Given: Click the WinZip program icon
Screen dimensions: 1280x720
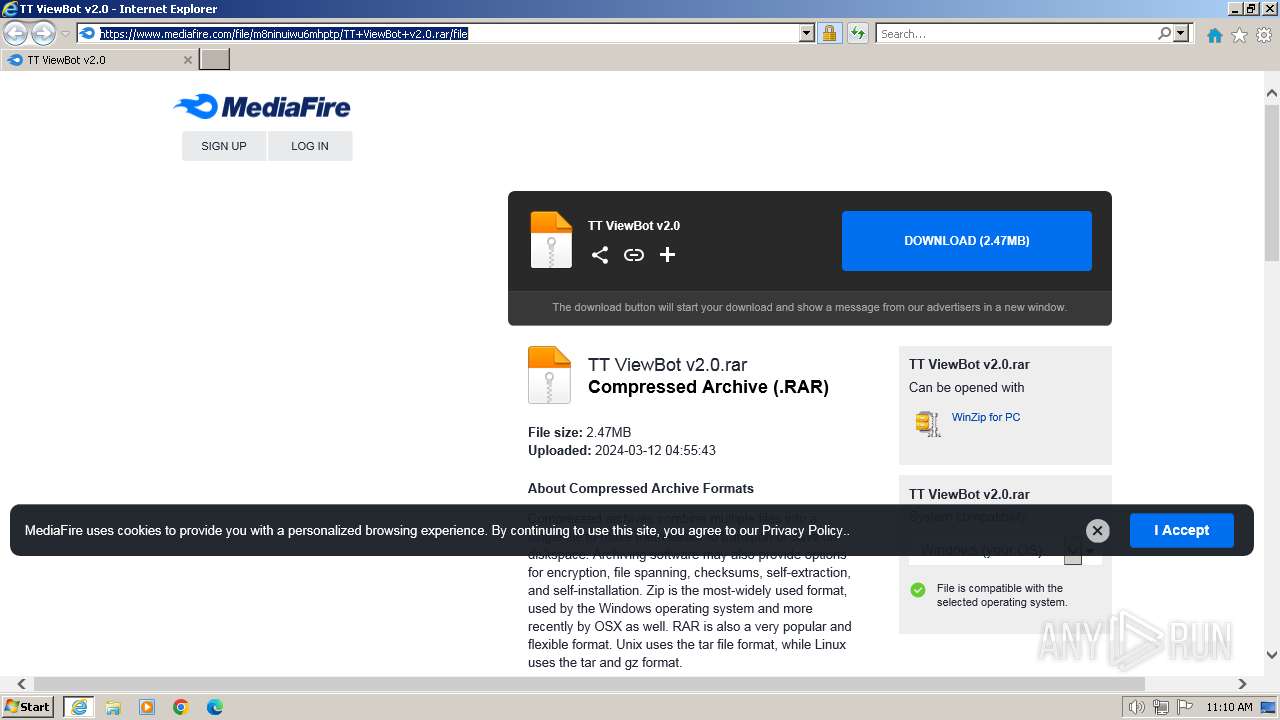Looking at the screenshot, I should pos(928,423).
